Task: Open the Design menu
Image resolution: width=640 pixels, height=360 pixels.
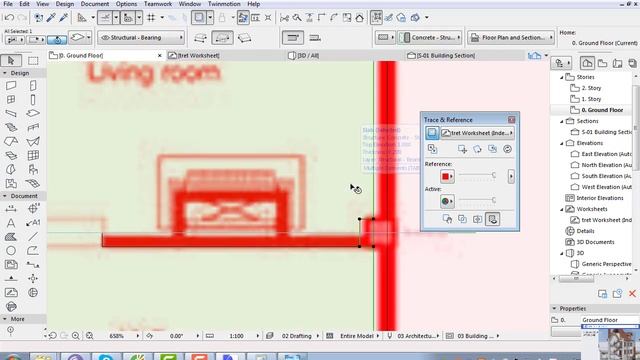Action: (65, 4)
